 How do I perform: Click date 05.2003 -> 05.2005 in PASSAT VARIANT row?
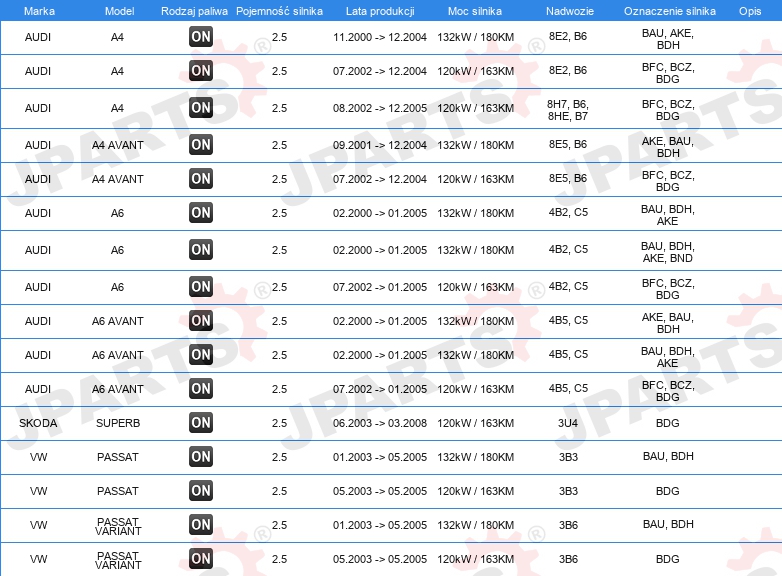380,559
